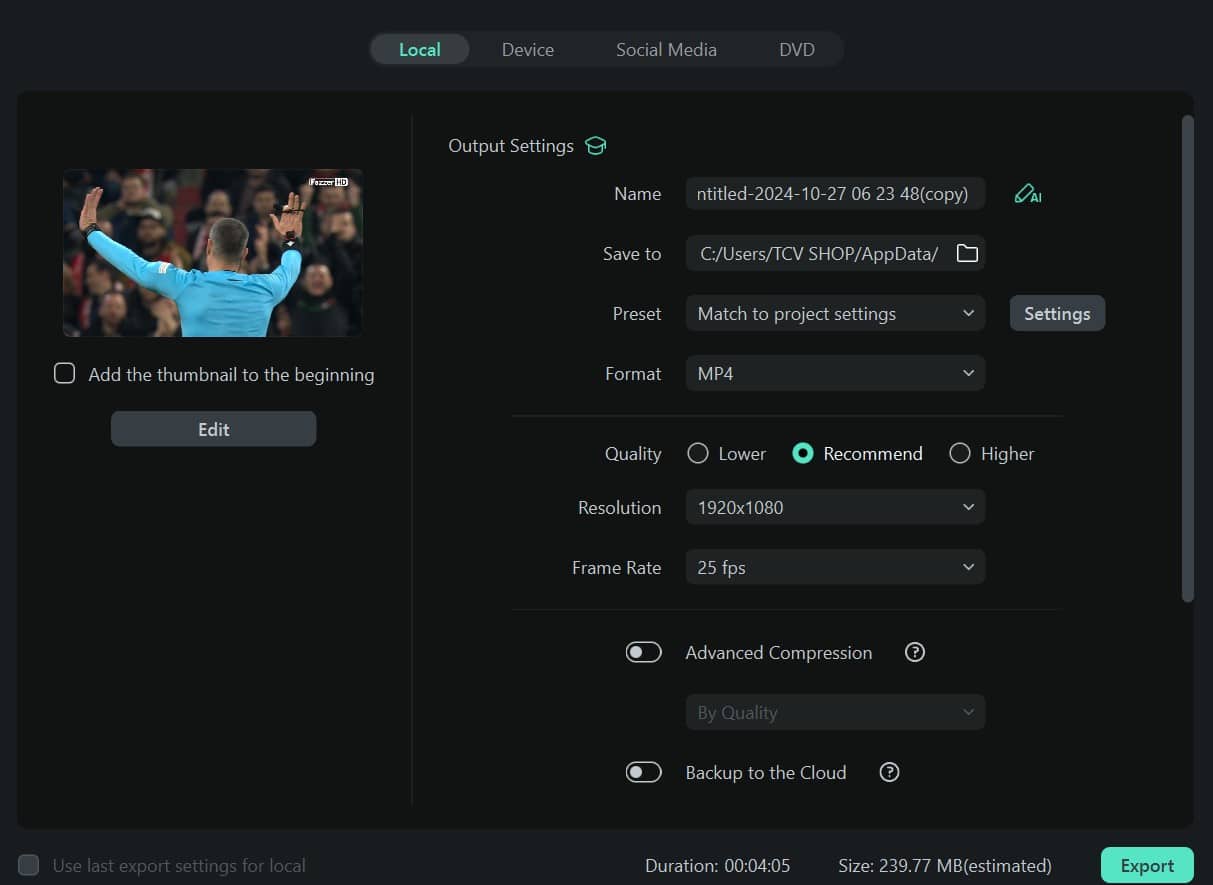This screenshot has width=1213, height=885.
Task: Expand the Format MP4 dropdown
Action: pyautogui.click(x=835, y=374)
